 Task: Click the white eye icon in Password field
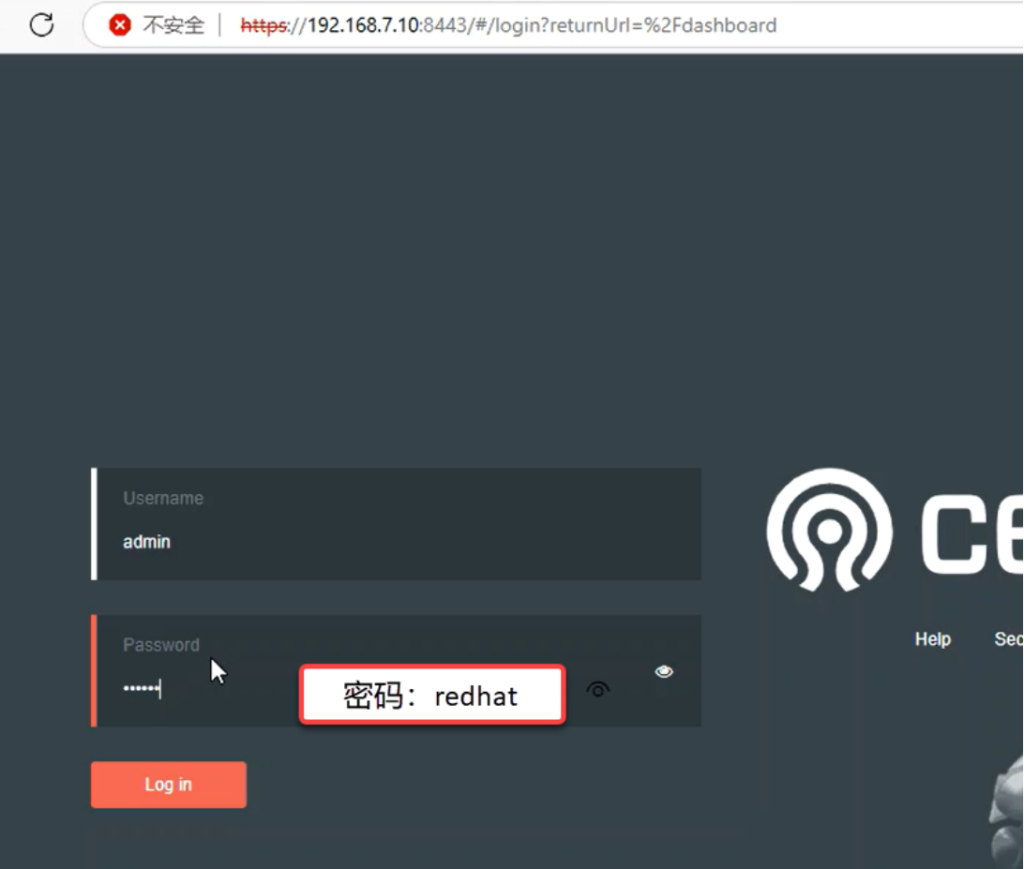click(664, 672)
